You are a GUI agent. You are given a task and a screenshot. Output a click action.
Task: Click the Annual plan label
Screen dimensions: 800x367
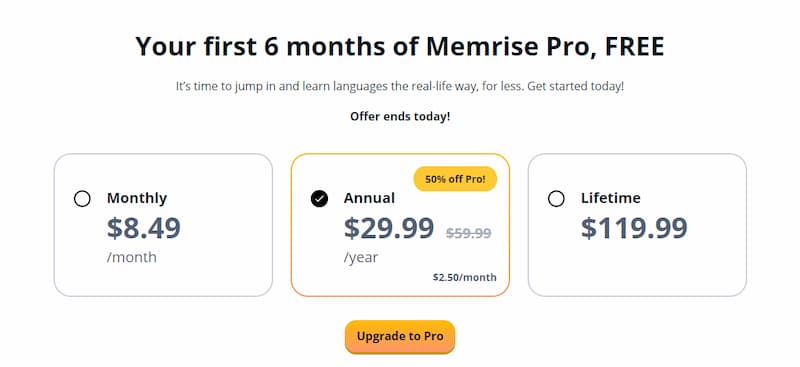point(369,198)
